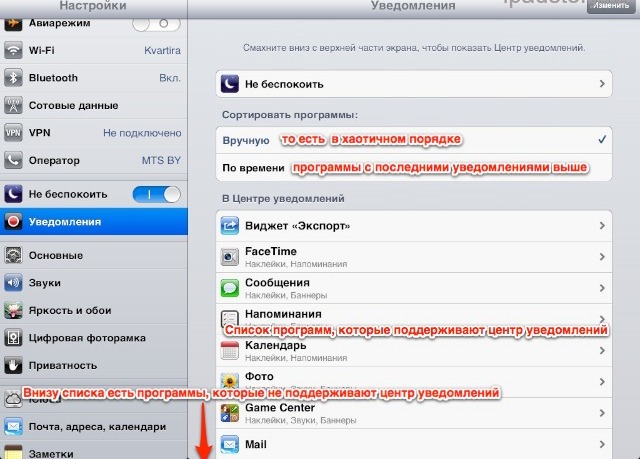Tap the Game Center label text
The width and height of the screenshot is (640, 459).
(280, 408)
